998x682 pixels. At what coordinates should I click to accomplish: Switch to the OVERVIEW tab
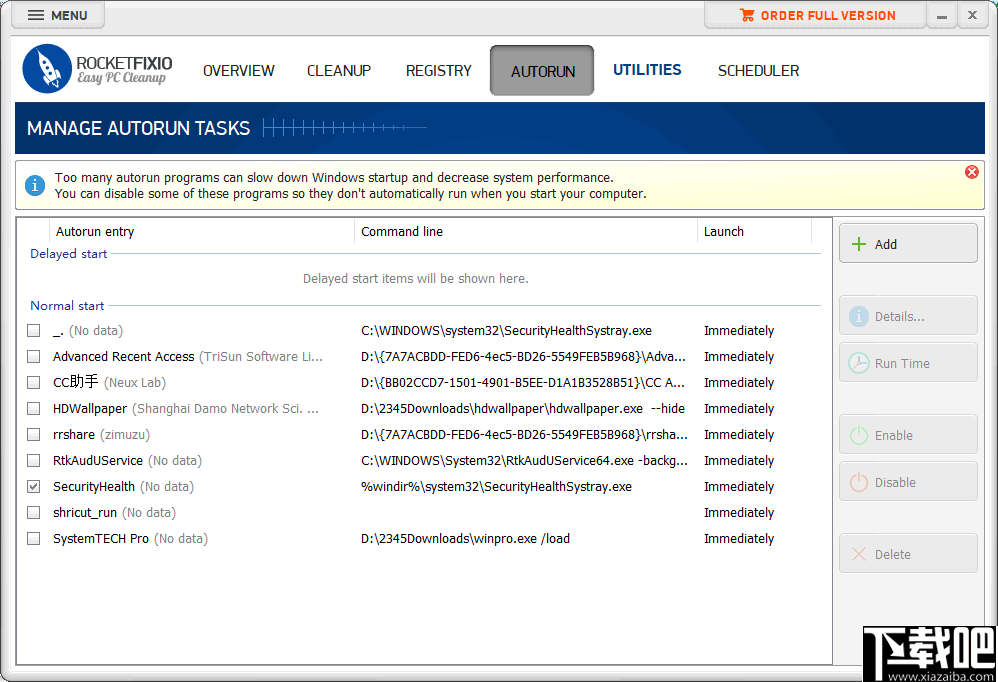pos(239,71)
